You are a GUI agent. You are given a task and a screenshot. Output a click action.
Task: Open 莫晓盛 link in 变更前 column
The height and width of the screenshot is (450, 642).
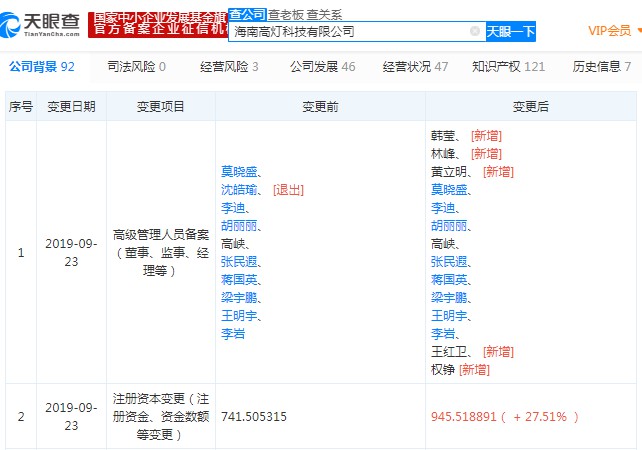click(239, 172)
